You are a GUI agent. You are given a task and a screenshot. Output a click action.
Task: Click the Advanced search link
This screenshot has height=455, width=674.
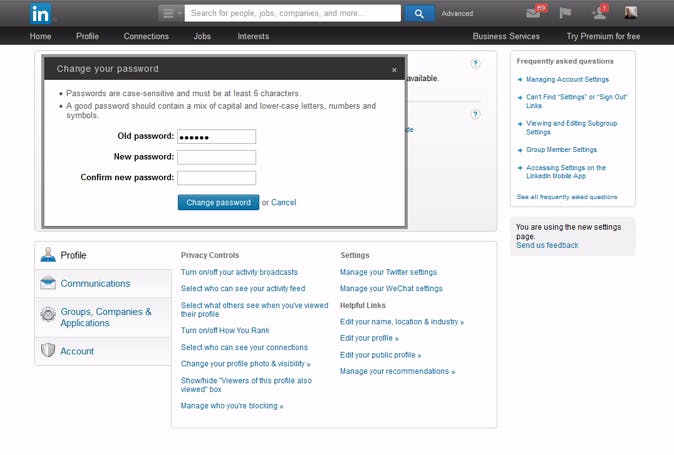coord(457,14)
